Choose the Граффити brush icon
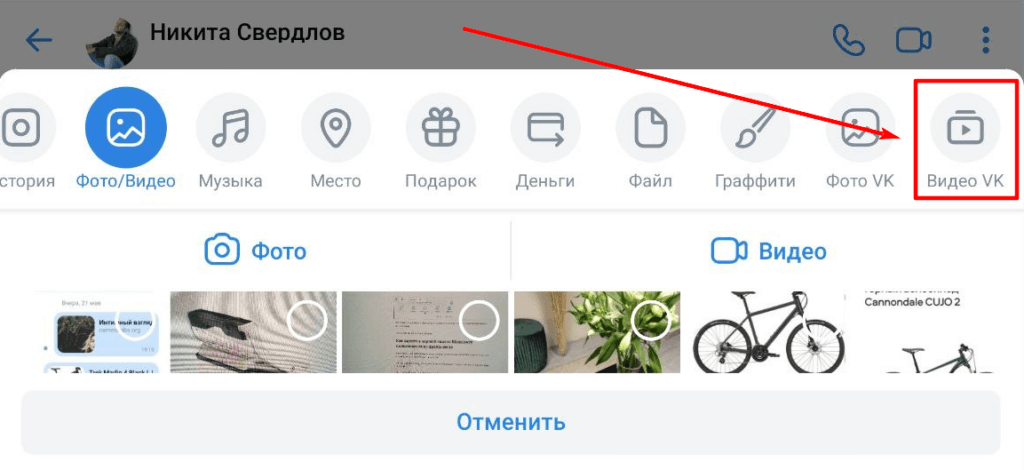This screenshot has height=470, width=1024. pos(755,128)
